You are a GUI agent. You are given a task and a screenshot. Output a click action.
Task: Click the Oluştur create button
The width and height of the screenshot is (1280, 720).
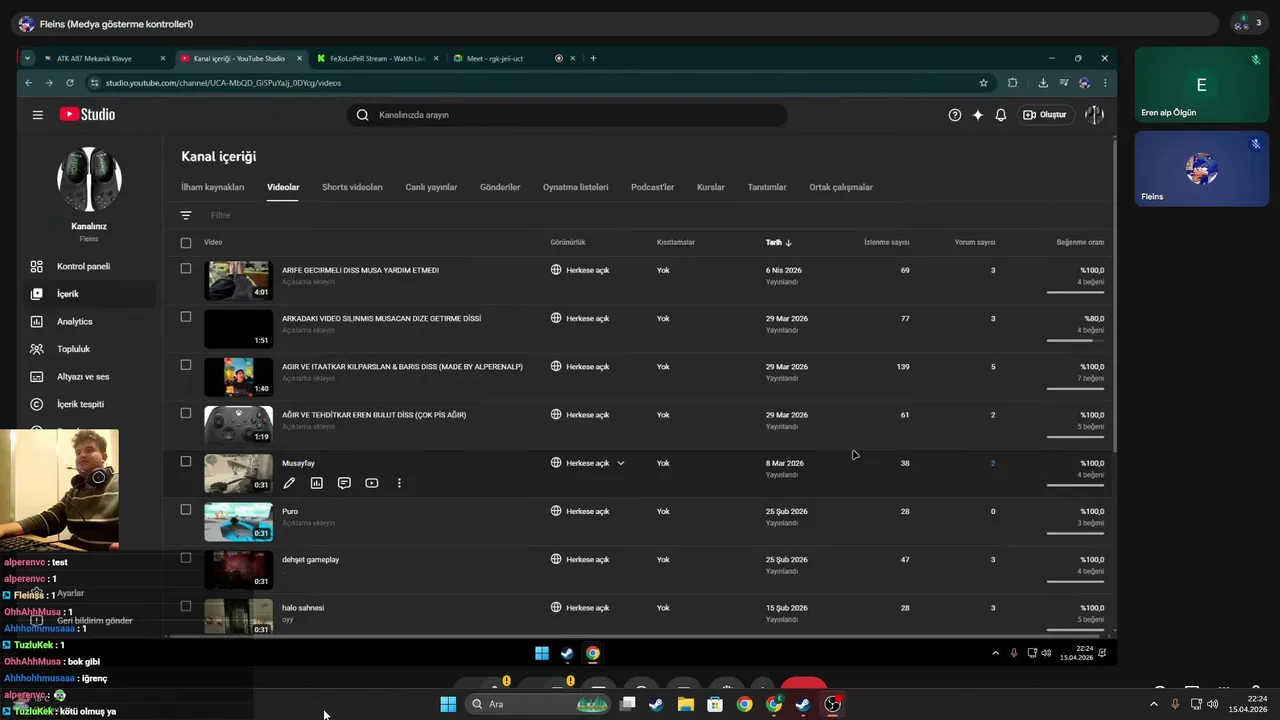pos(1045,115)
